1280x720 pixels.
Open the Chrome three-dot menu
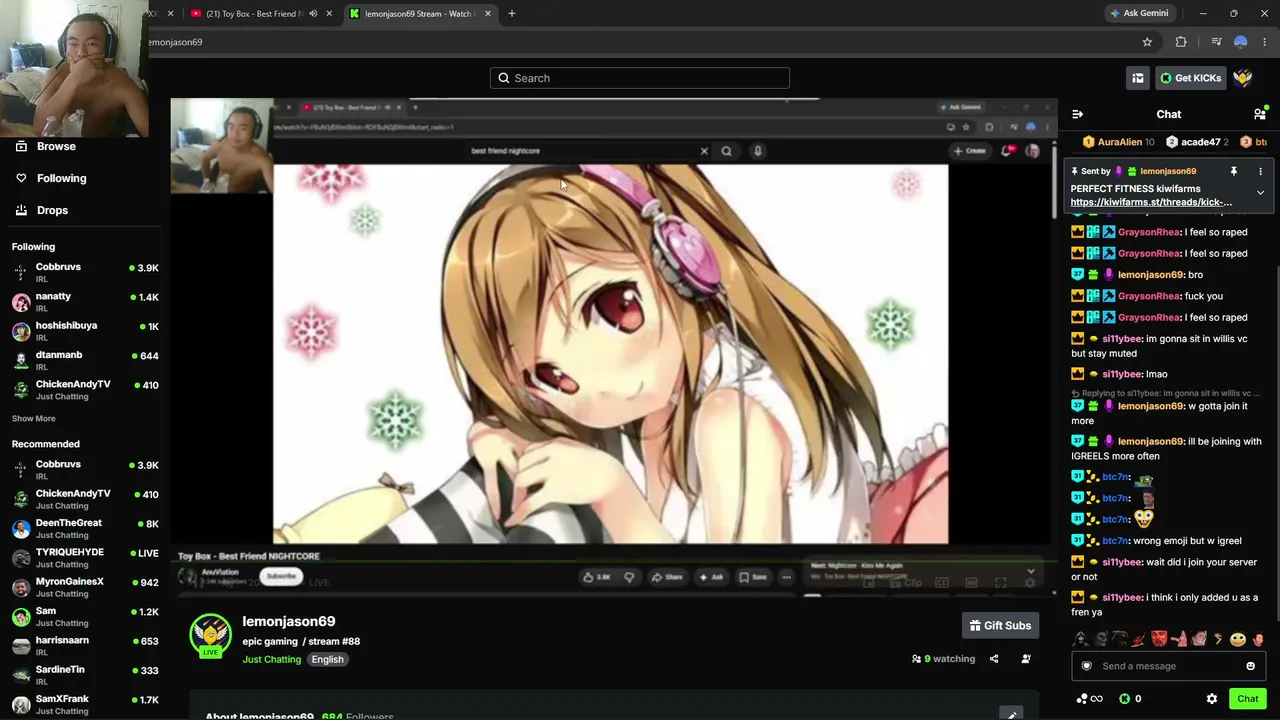tap(1265, 42)
